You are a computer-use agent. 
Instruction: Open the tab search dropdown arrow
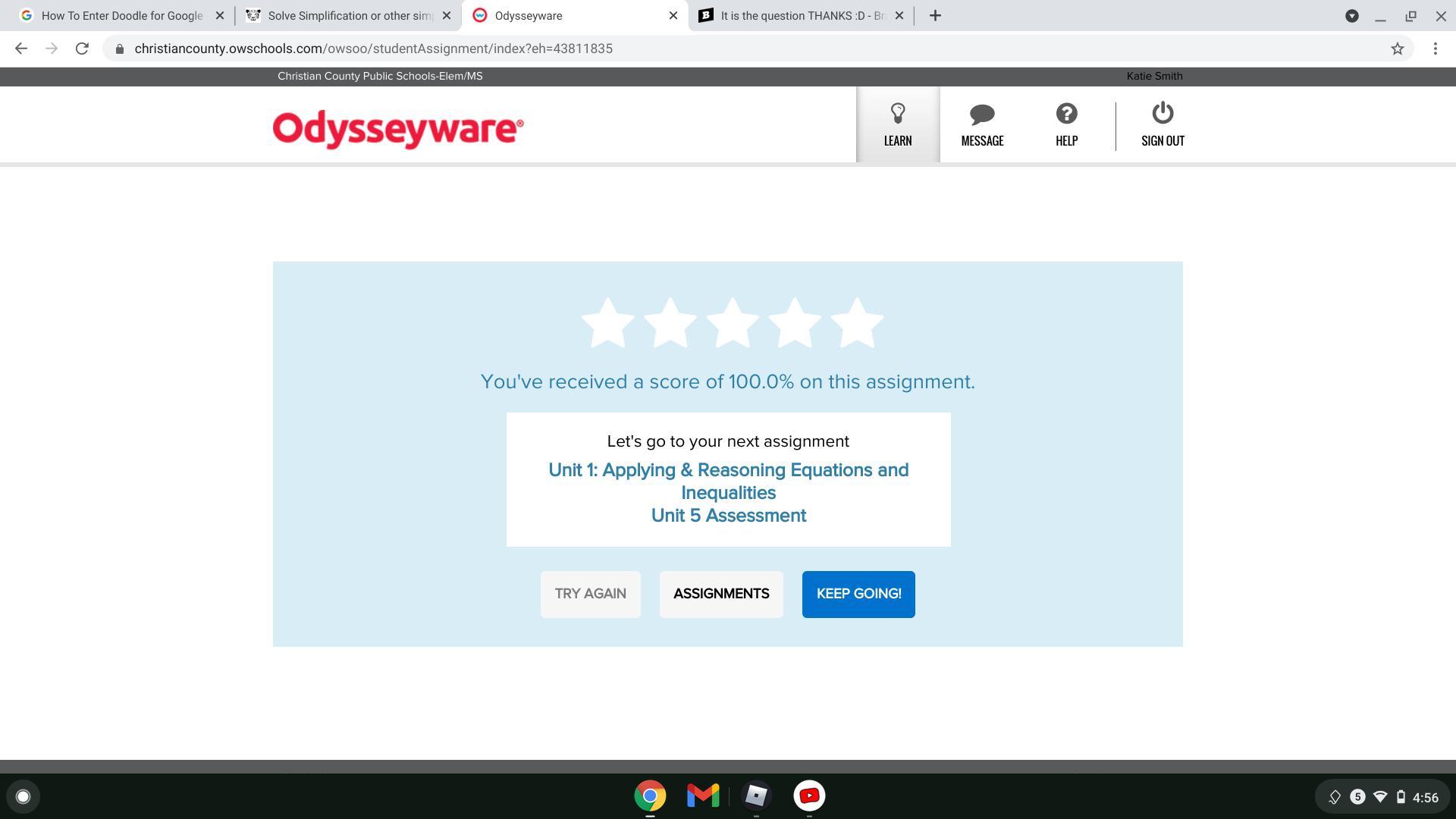tap(1351, 16)
